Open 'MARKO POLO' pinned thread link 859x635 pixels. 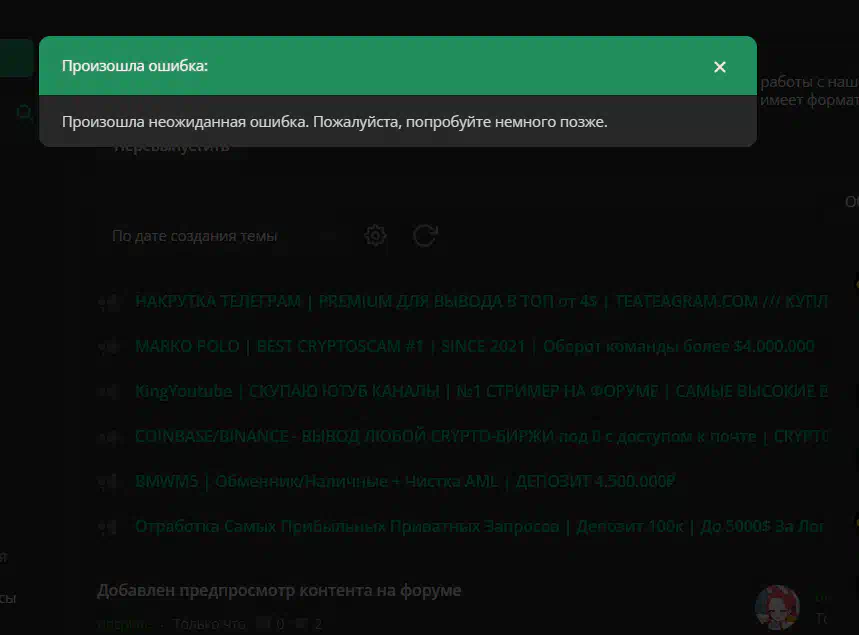click(x=474, y=346)
